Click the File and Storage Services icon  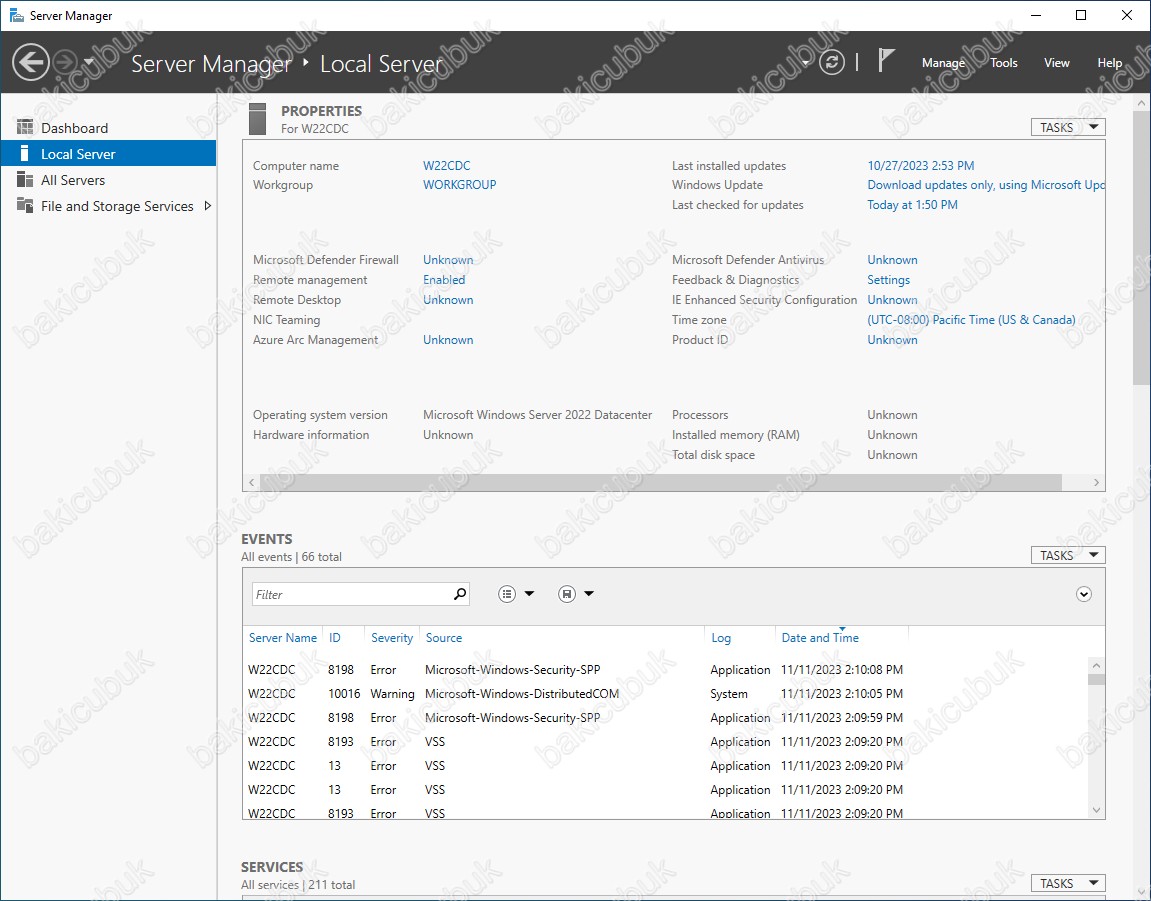click(25, 206)
